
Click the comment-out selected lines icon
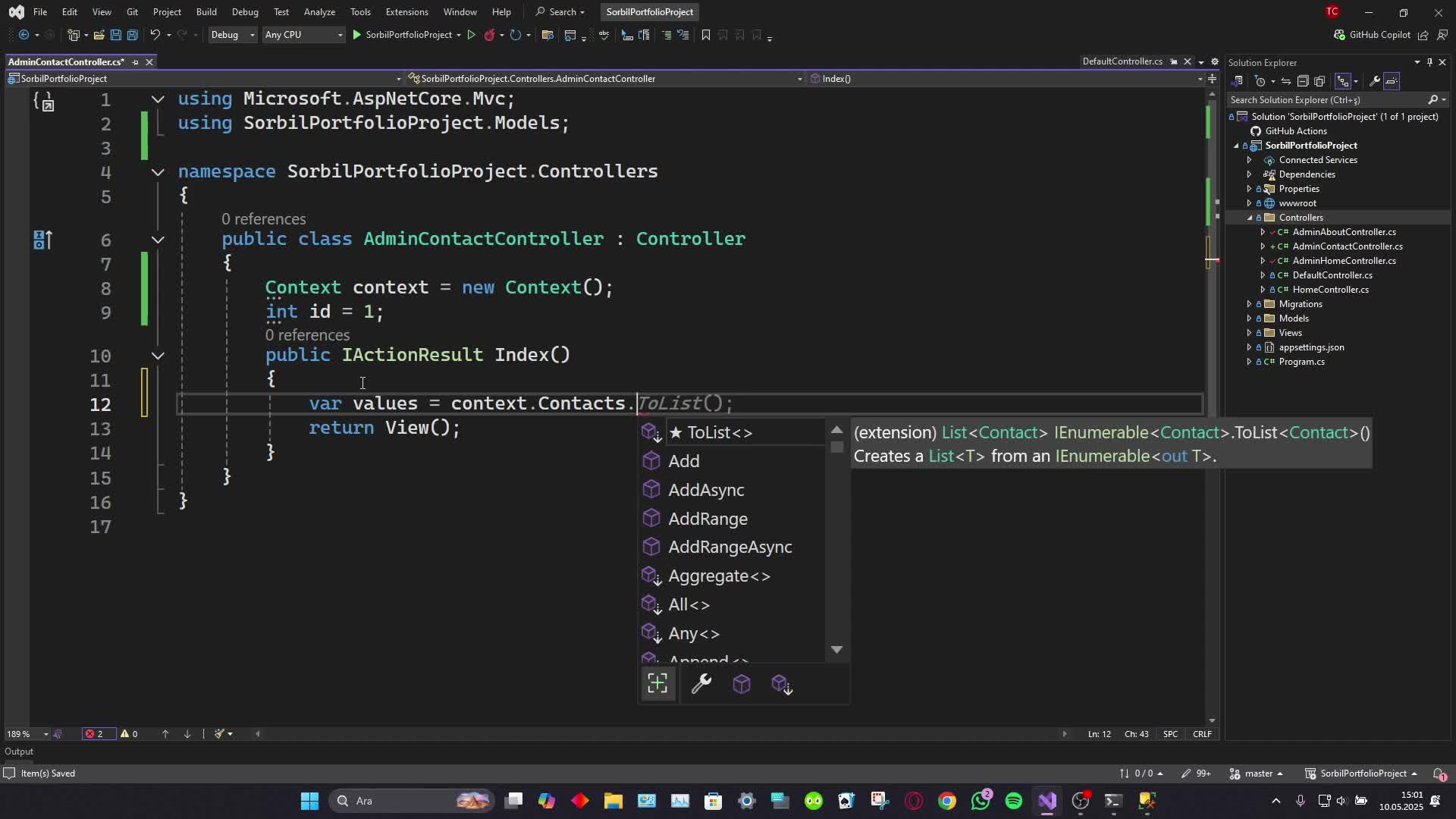(x=667, y=35)
